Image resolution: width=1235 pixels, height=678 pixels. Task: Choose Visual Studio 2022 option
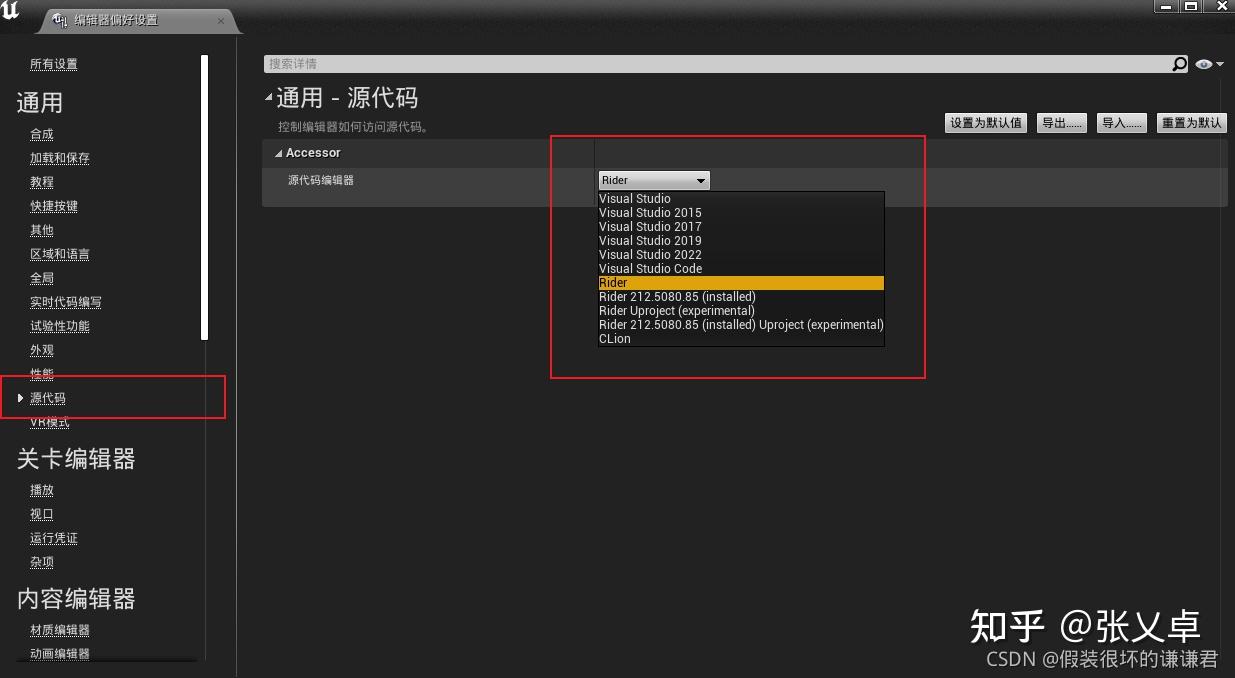741,254
